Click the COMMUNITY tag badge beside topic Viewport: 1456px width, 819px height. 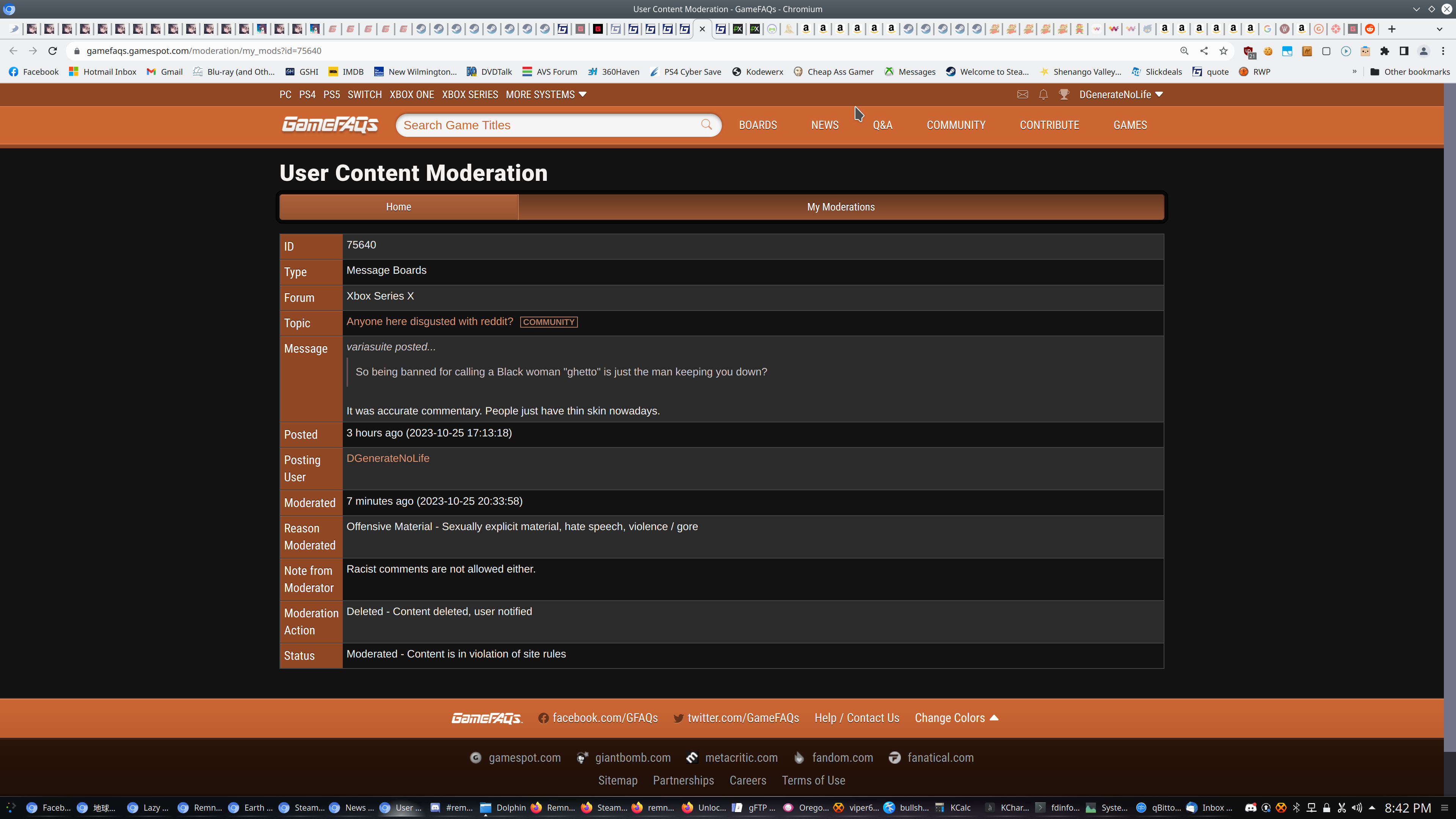pos(548,322)
